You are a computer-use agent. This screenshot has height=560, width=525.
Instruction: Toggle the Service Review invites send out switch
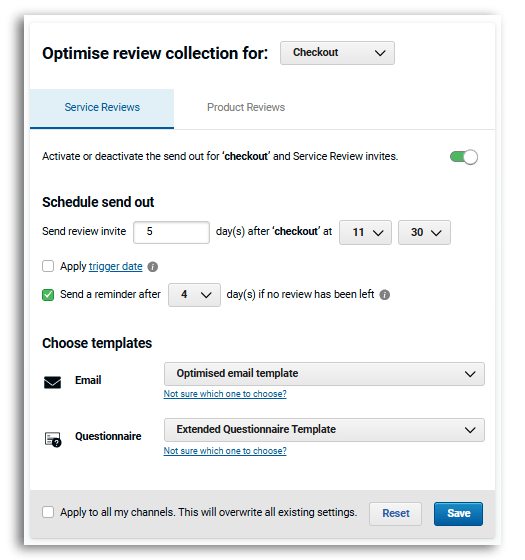(464, 157)
